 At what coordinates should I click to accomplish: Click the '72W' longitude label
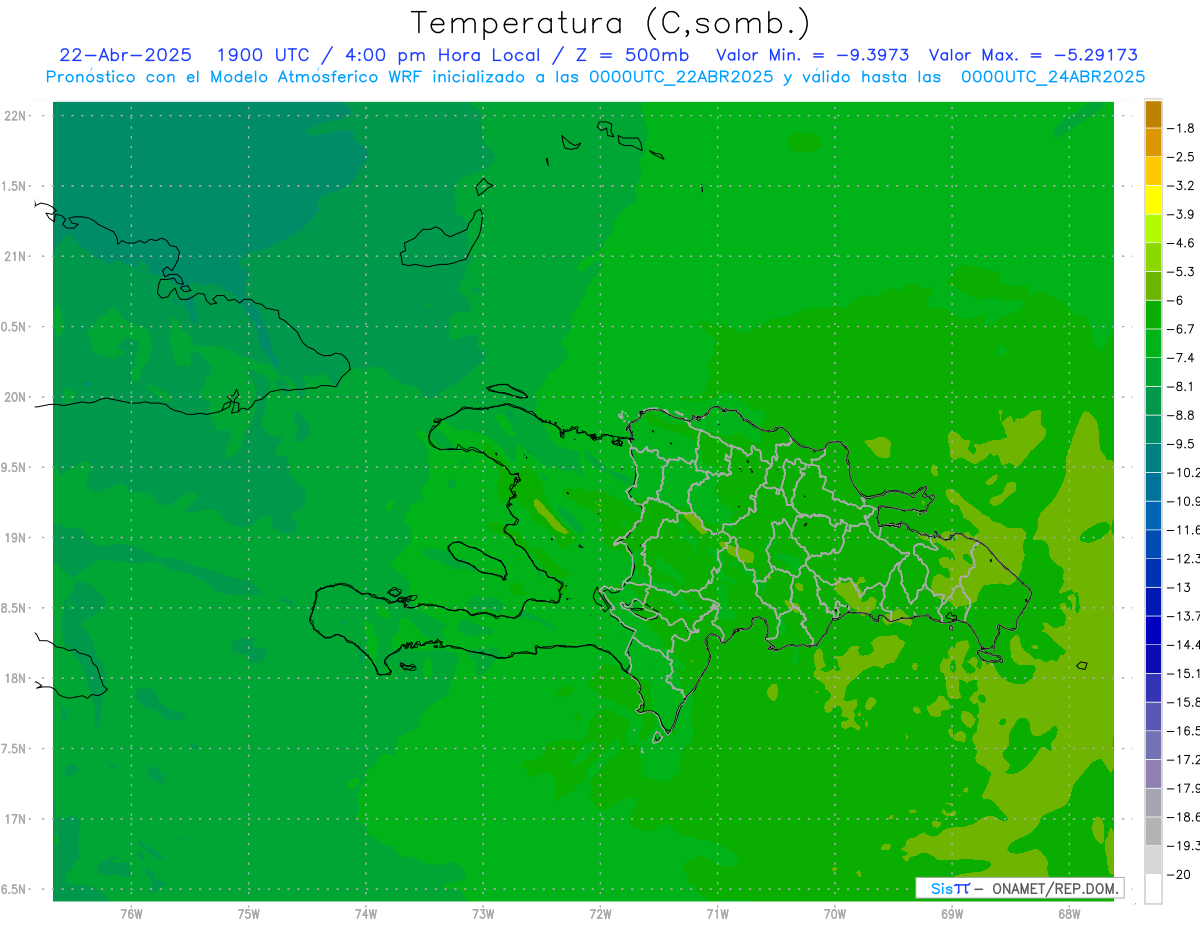tap(600, 913)
